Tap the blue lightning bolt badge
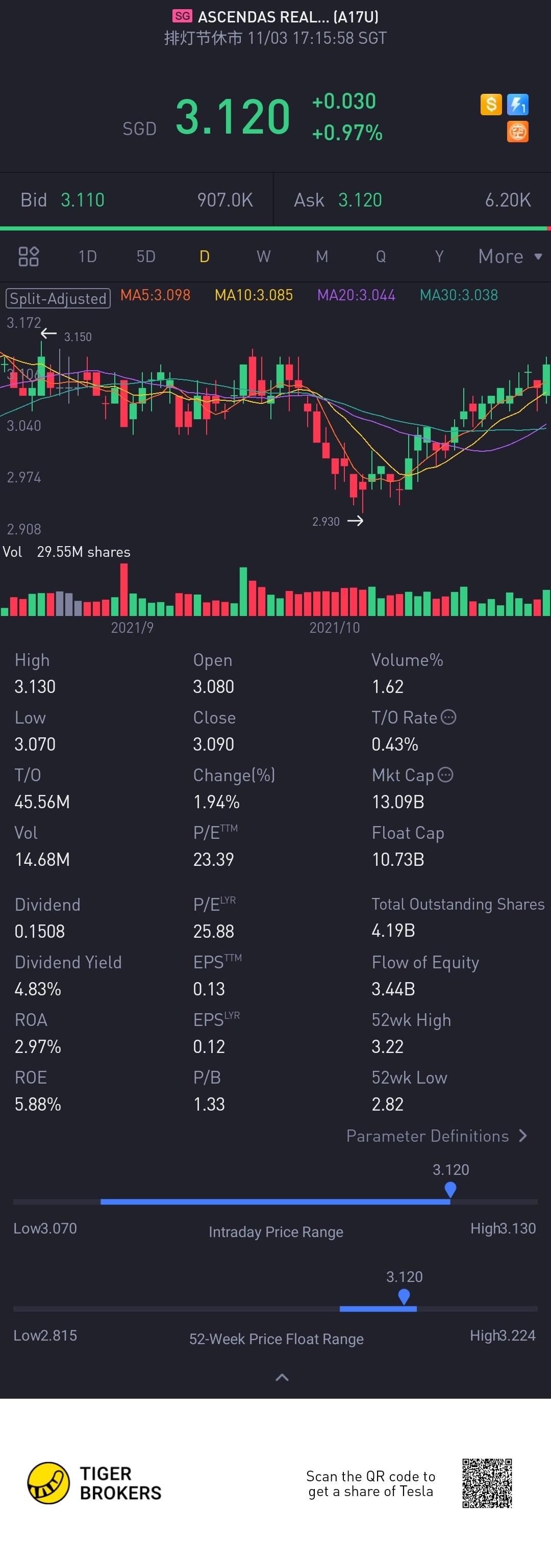Screen dimensions: 551x1568 (517, 104)
